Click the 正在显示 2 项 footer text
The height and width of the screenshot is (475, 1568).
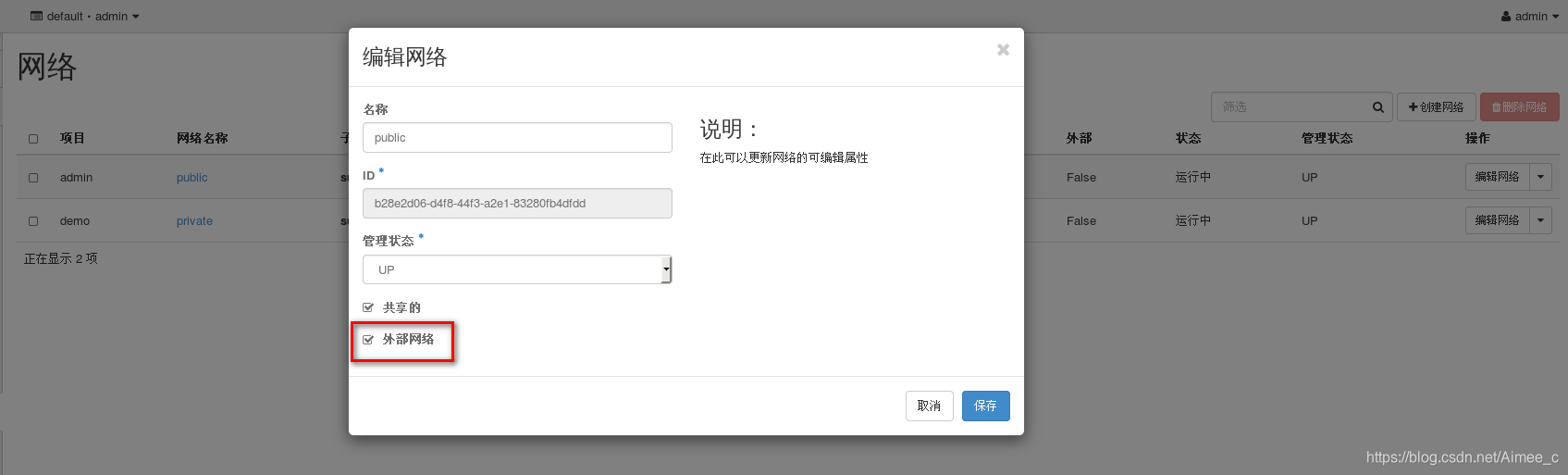(61, 258)
